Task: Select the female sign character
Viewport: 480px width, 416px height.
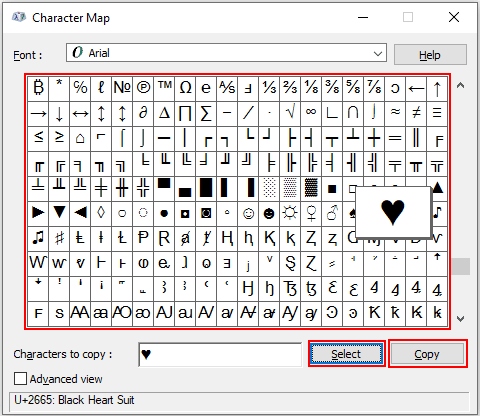Action: [311, 214]
